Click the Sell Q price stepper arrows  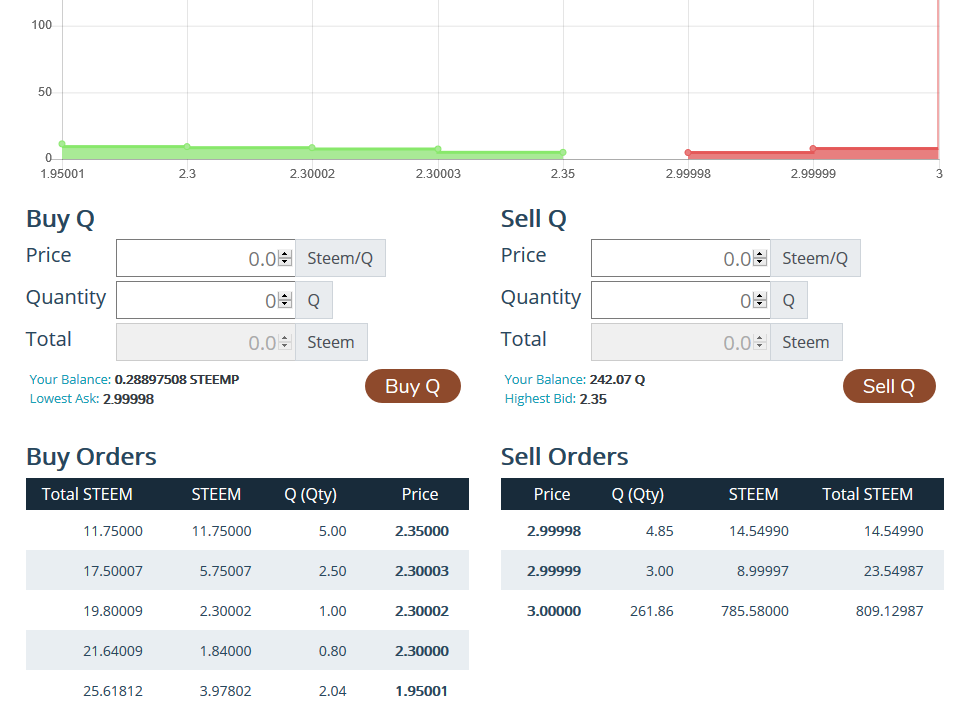point(760,258)
